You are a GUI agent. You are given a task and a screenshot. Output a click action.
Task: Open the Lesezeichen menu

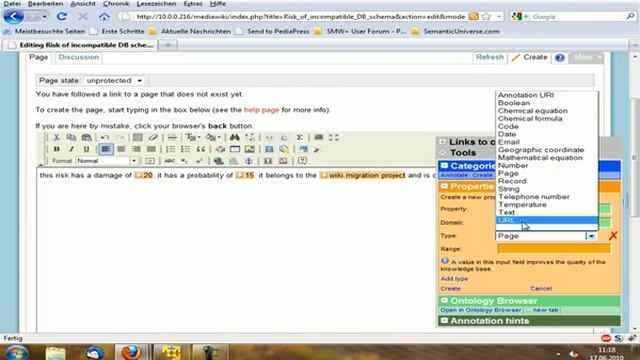click(156, 4)
